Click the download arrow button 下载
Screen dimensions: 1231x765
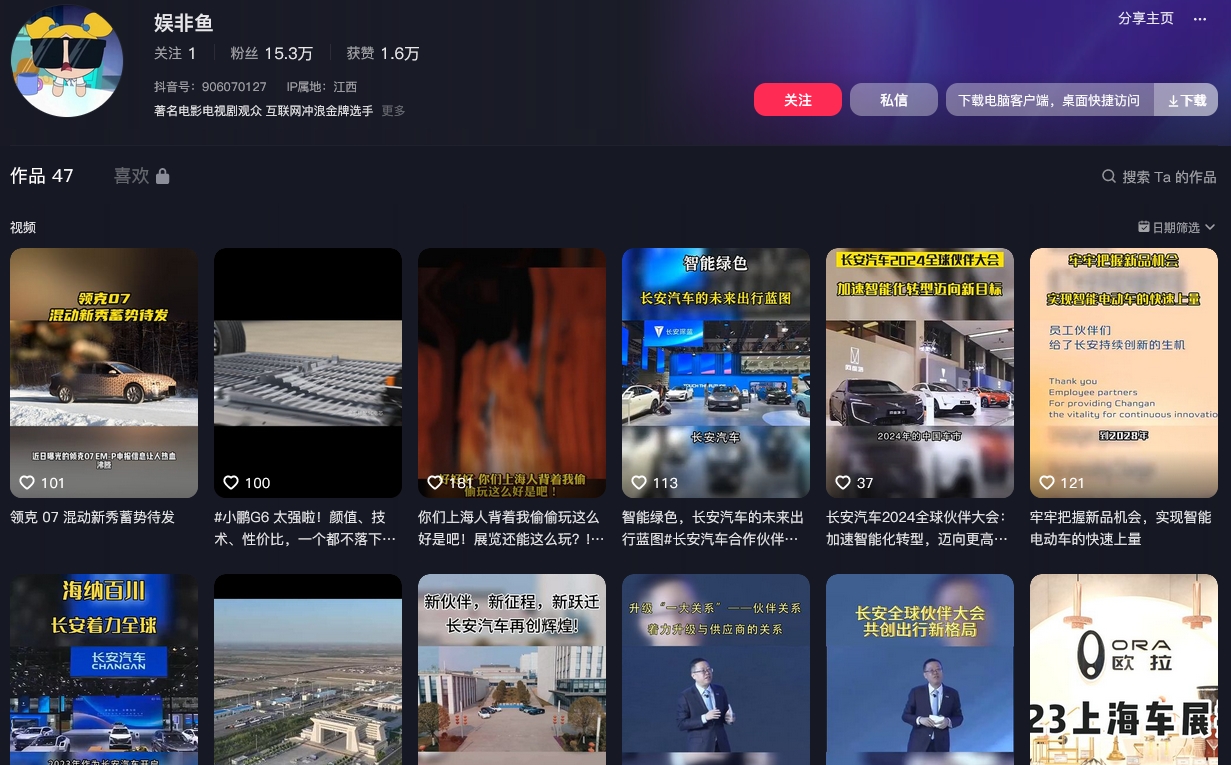tap(1187, 100)
